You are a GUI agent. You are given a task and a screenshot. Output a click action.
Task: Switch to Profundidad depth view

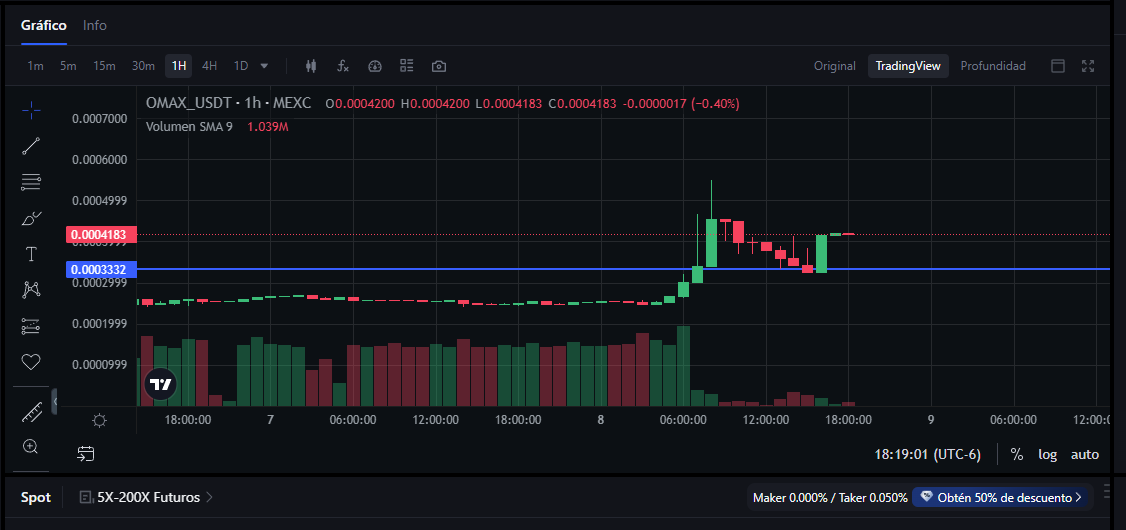tap(993, 66)
